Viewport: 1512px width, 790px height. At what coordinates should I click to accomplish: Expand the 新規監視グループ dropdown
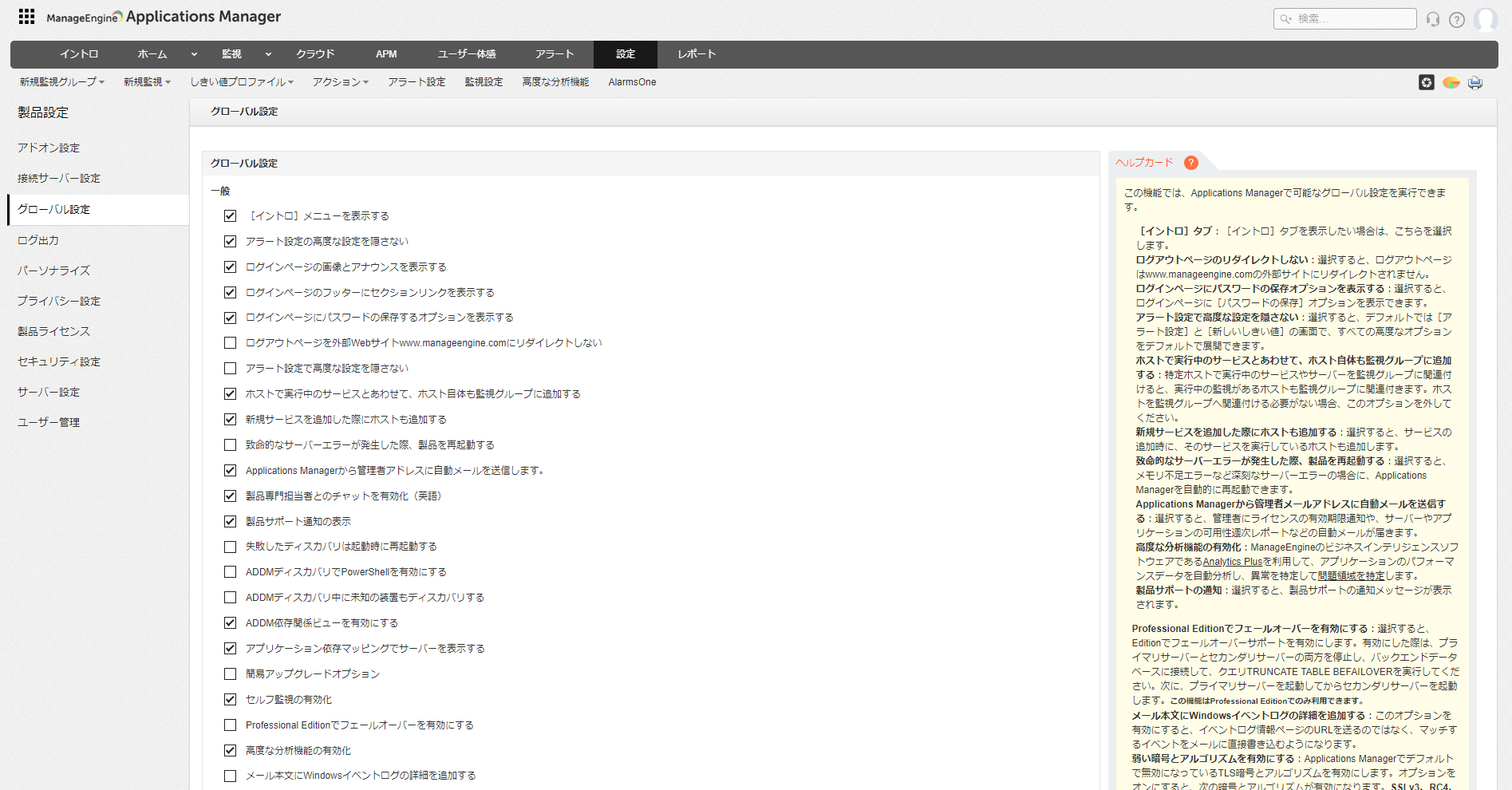pyautogui.click(x=62, y=82)
